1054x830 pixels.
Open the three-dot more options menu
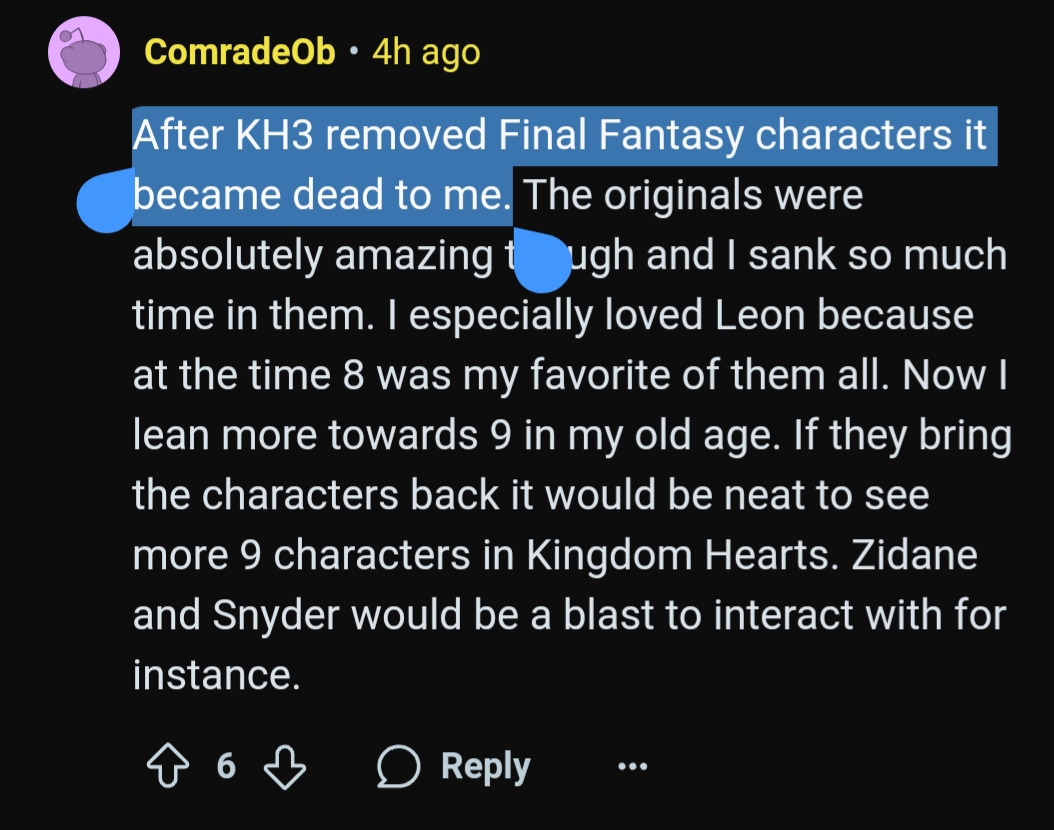[632, 768]
